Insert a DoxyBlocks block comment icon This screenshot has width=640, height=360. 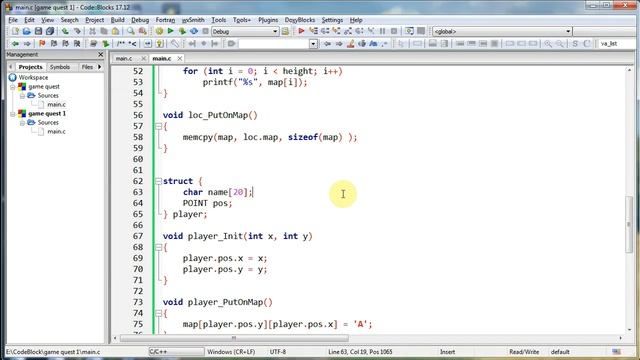pyautogui.click(x=121, y=44)
